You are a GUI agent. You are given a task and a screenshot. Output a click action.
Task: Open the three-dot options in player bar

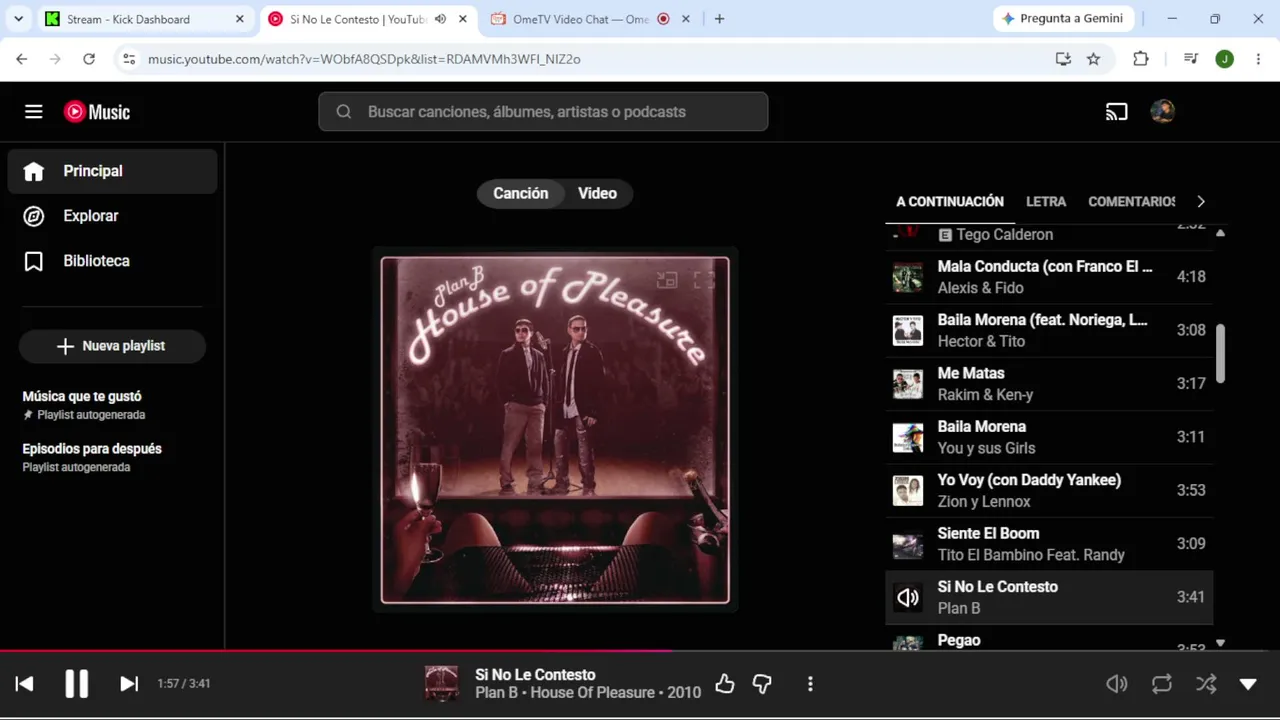(810, 684)
